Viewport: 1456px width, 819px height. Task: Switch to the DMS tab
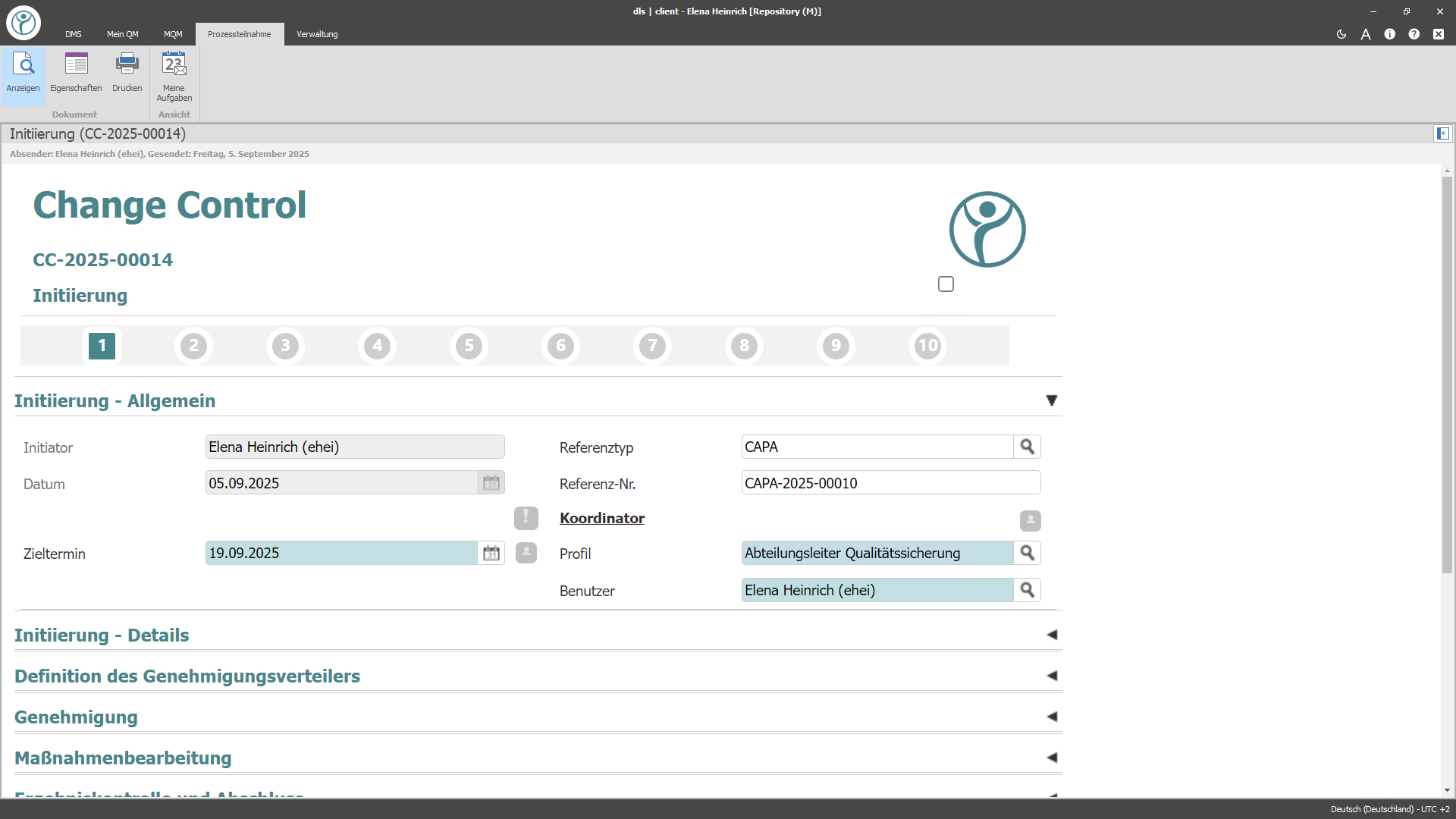(73, 34)
